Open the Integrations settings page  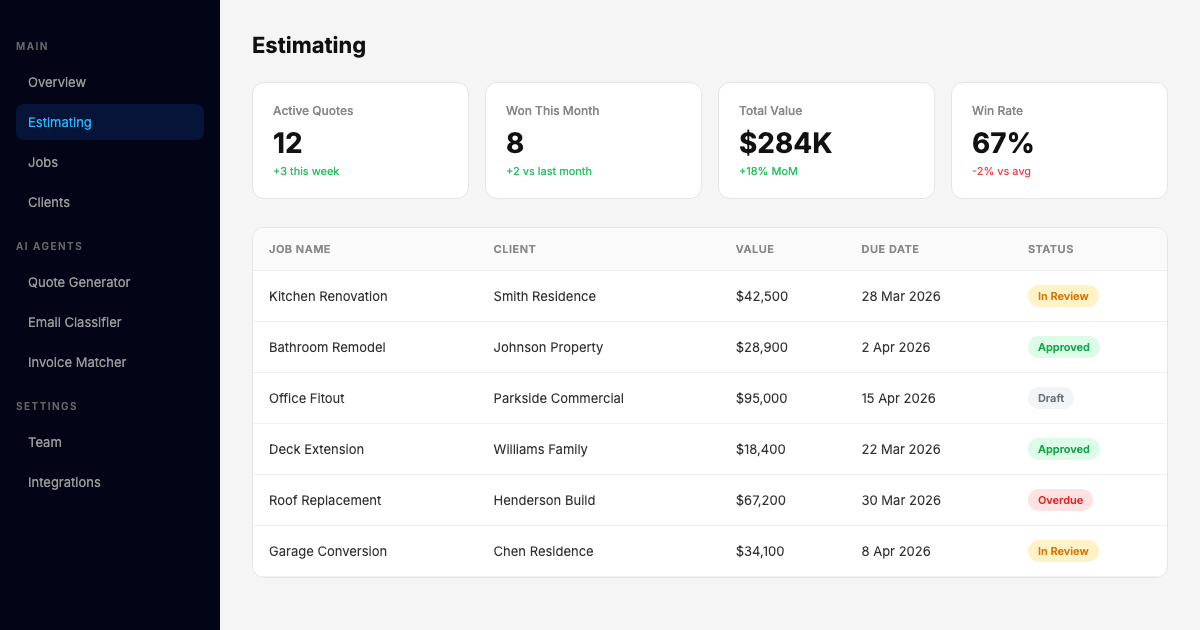point(64,482)
